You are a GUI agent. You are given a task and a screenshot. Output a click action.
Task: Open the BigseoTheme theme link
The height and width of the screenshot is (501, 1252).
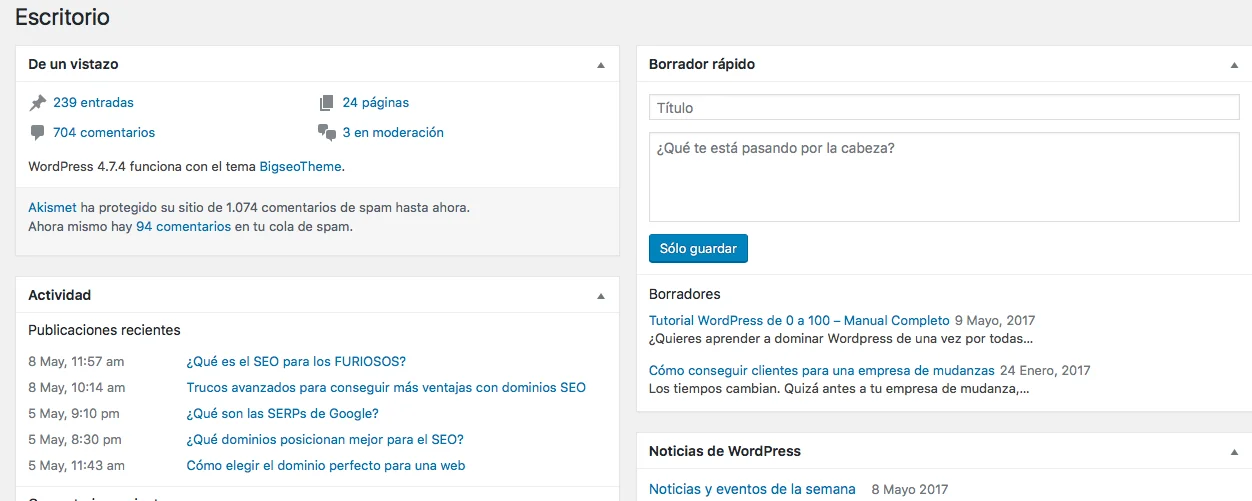click(x=300, y=166)
